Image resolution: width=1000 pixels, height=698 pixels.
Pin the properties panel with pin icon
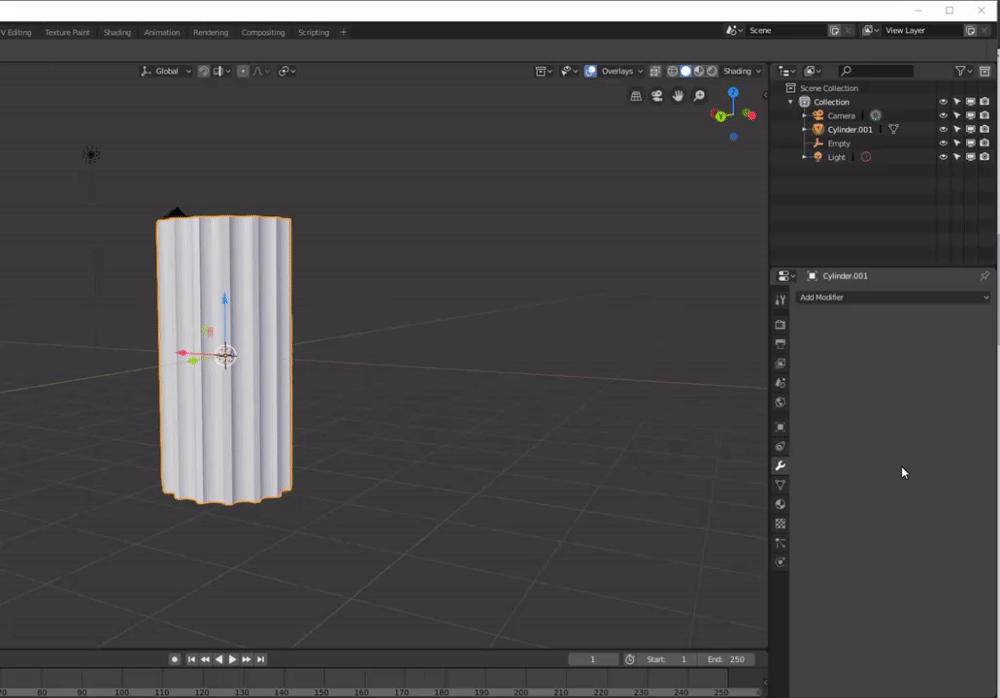click(x=984, y=276)
